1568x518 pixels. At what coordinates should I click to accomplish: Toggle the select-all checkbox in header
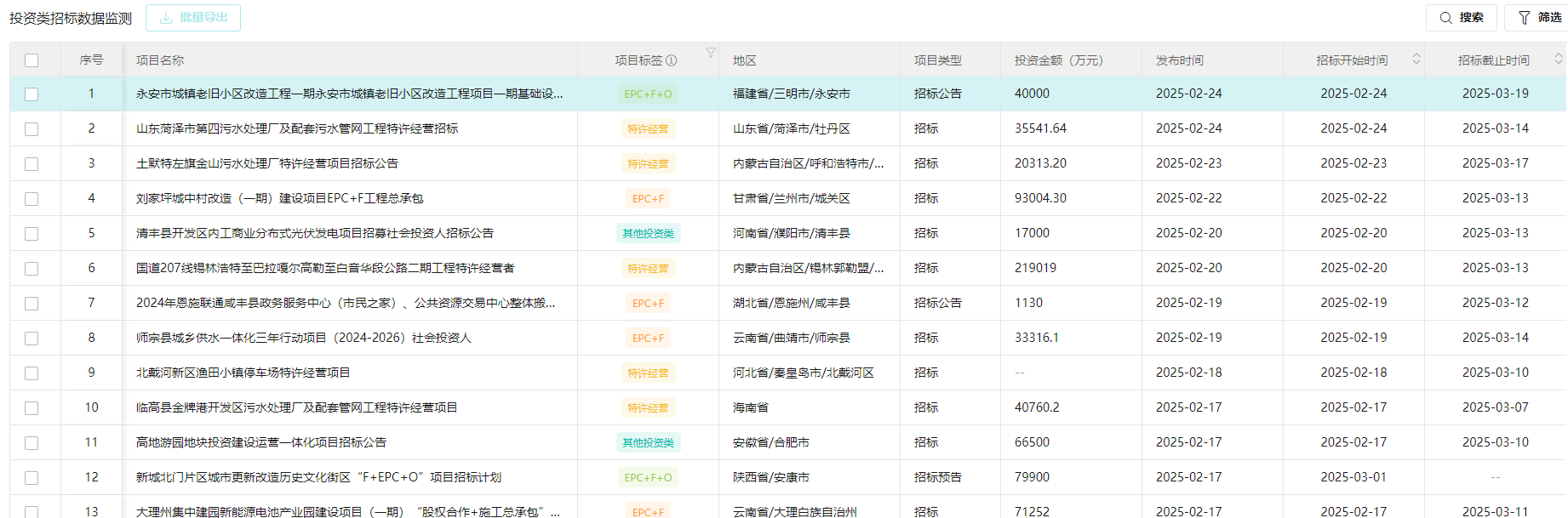[31, 60]
